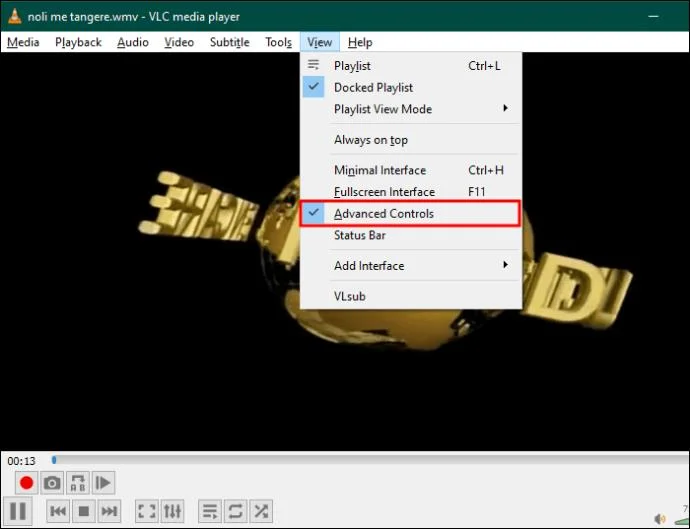Toggle shuffle random playback
Screen dimensions: 690x529
click(x=261, y=511)
